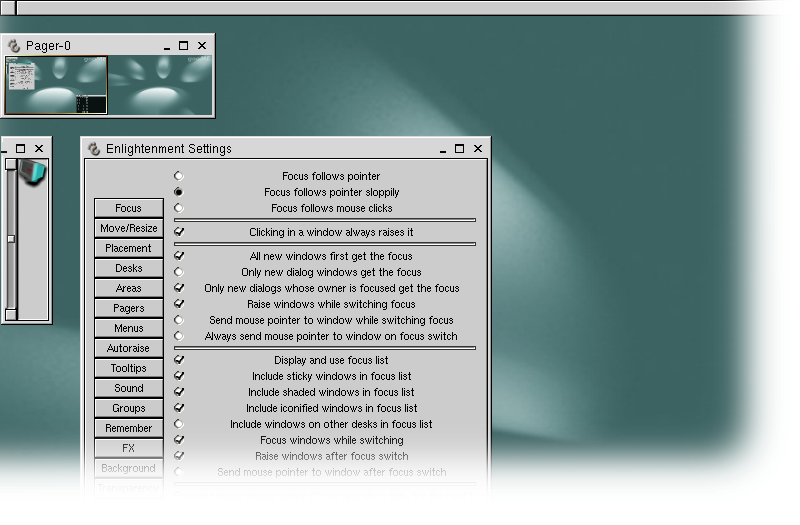The width and height of the screenshot is (800, 525).
Task: Toggle Clicking in a window always raises it
Action: 179,232
